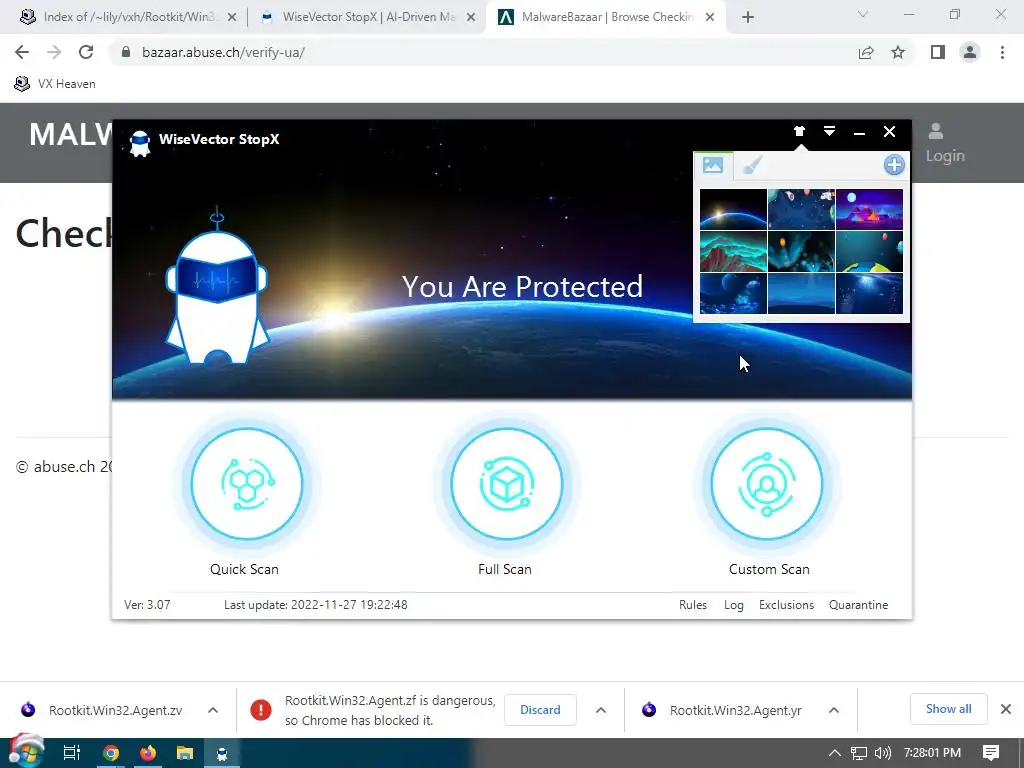
Task: Open the WiseVector skin shirt icon
Action: (x=799, y=131)
